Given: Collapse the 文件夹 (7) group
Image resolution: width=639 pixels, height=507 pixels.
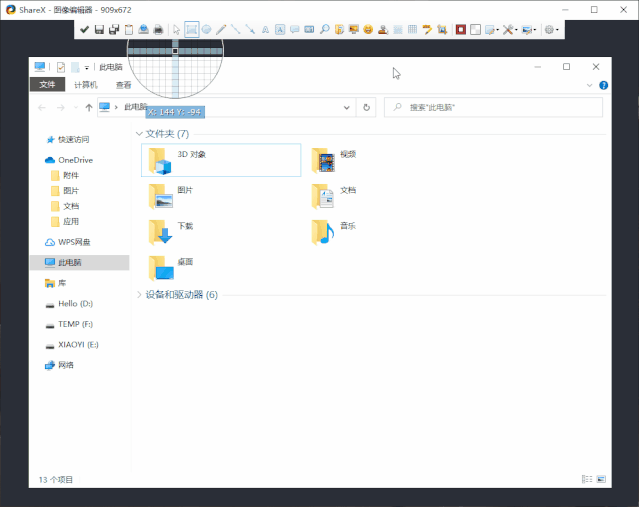Looking at the screenshot, I should [x=139, y=134].
